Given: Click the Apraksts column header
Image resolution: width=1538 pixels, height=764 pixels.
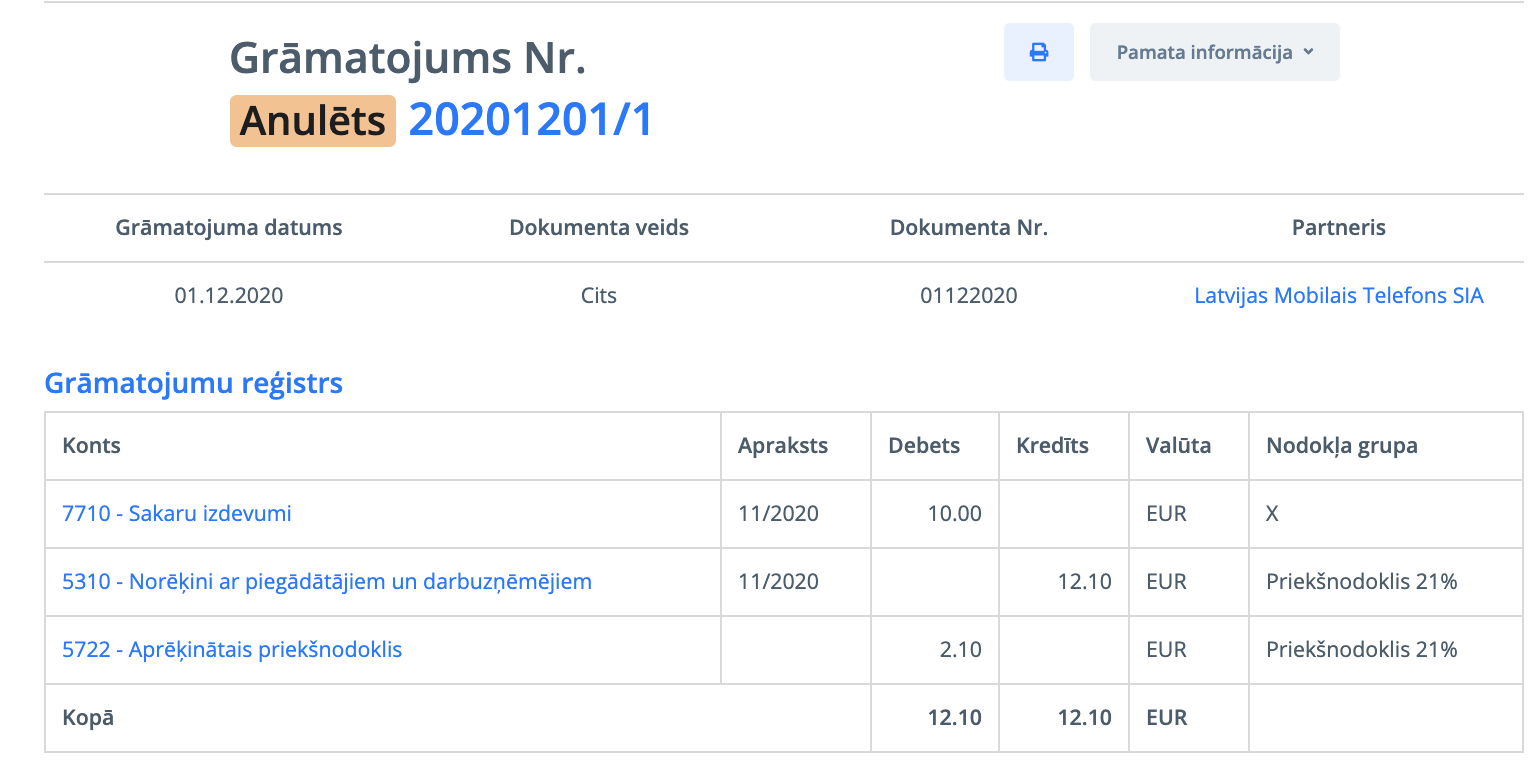Looking at the screenshot, I should (783, 446).
